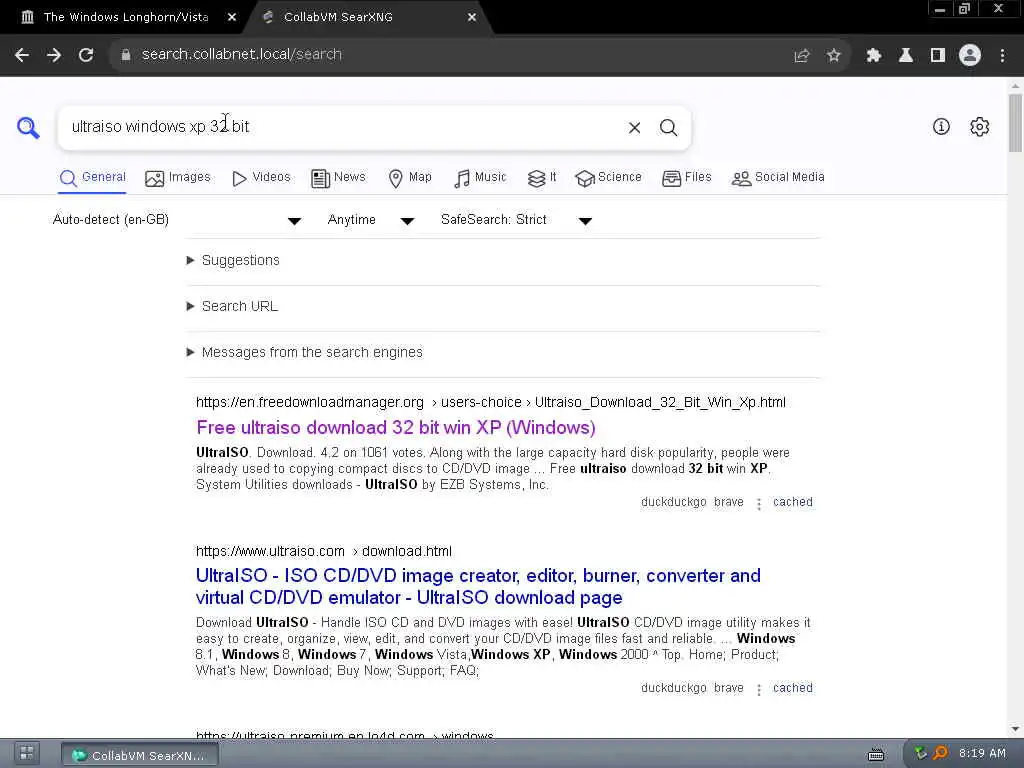Expand the Suggestions section
This screenshot has width=1024, height=768.
(x=233, y=261)
